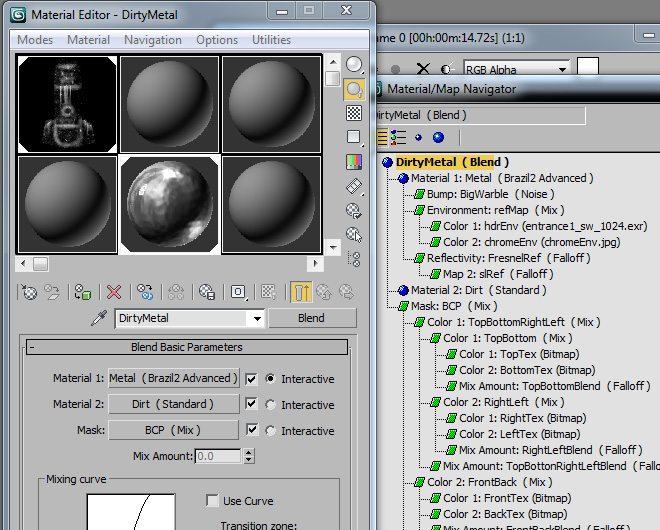
Task: Click the Make Preview icon
Action: 354,186
